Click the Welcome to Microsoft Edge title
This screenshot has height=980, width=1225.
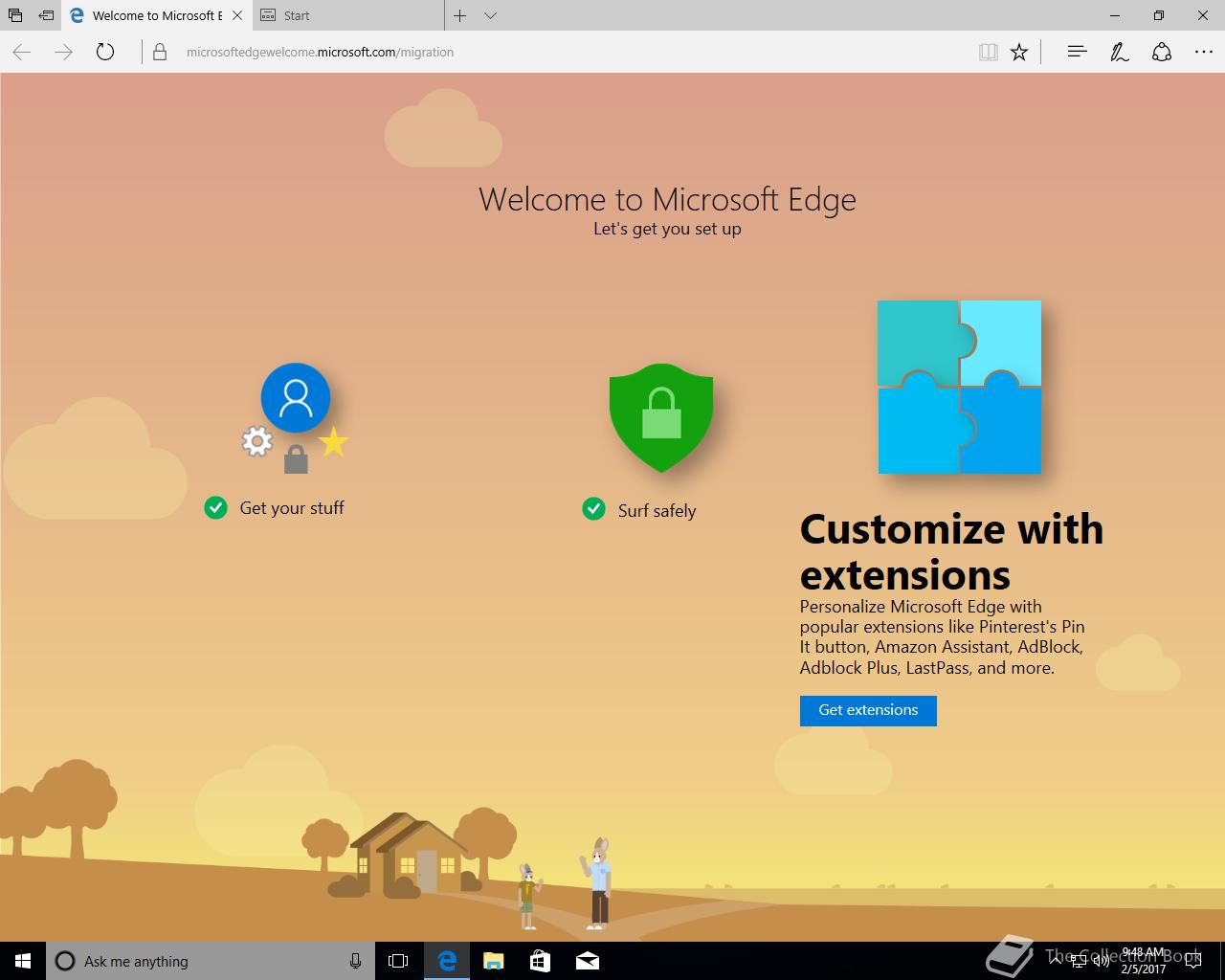pyautogui.click(x=667, y=199)
